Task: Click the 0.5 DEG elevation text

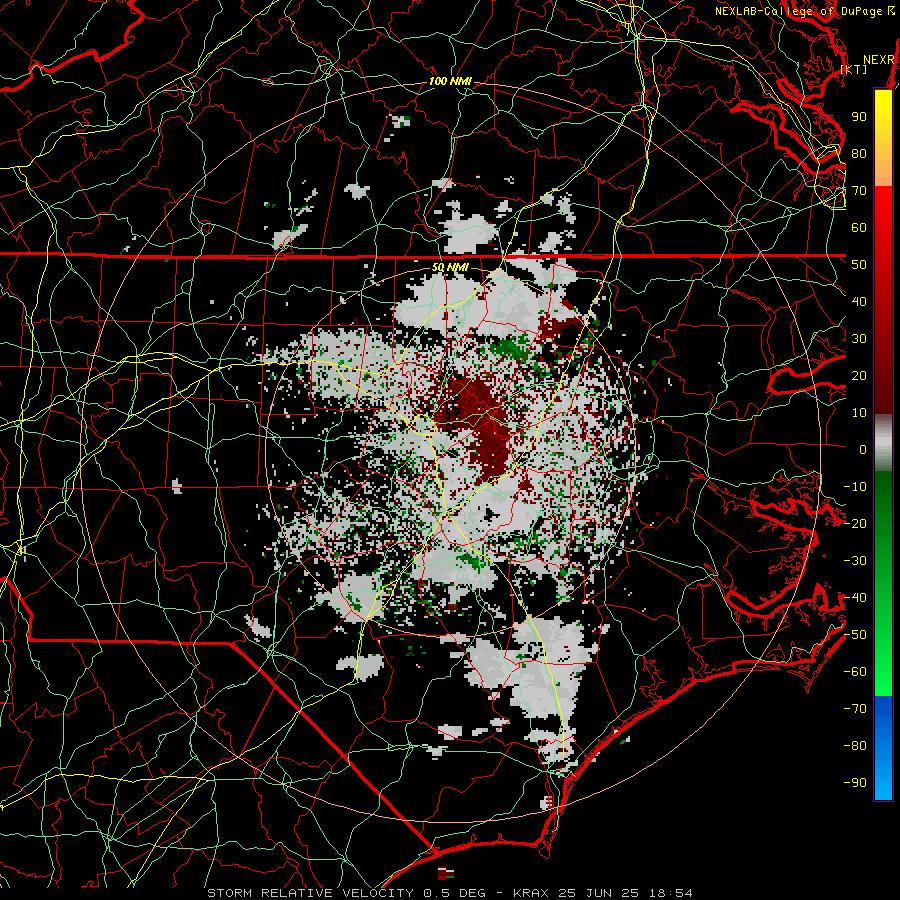Action: [x=454, y=893]
